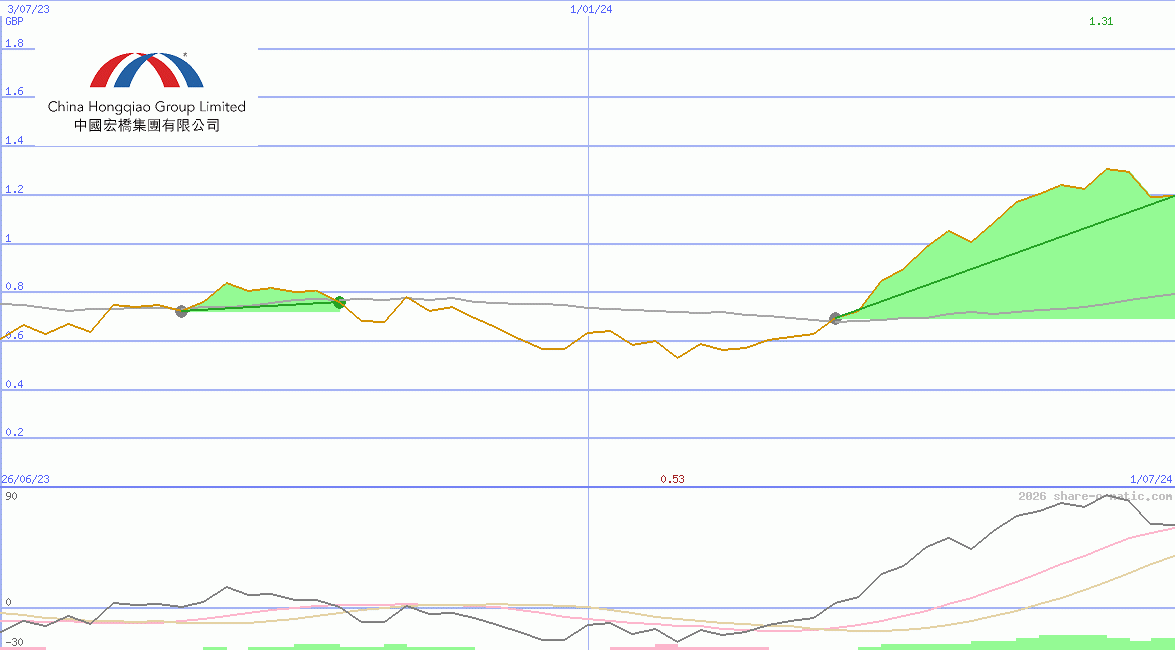The height and width of the screenshot is (650, 1175).
Task: Click the 0.6 price axis label
Action: click(14, 336)
